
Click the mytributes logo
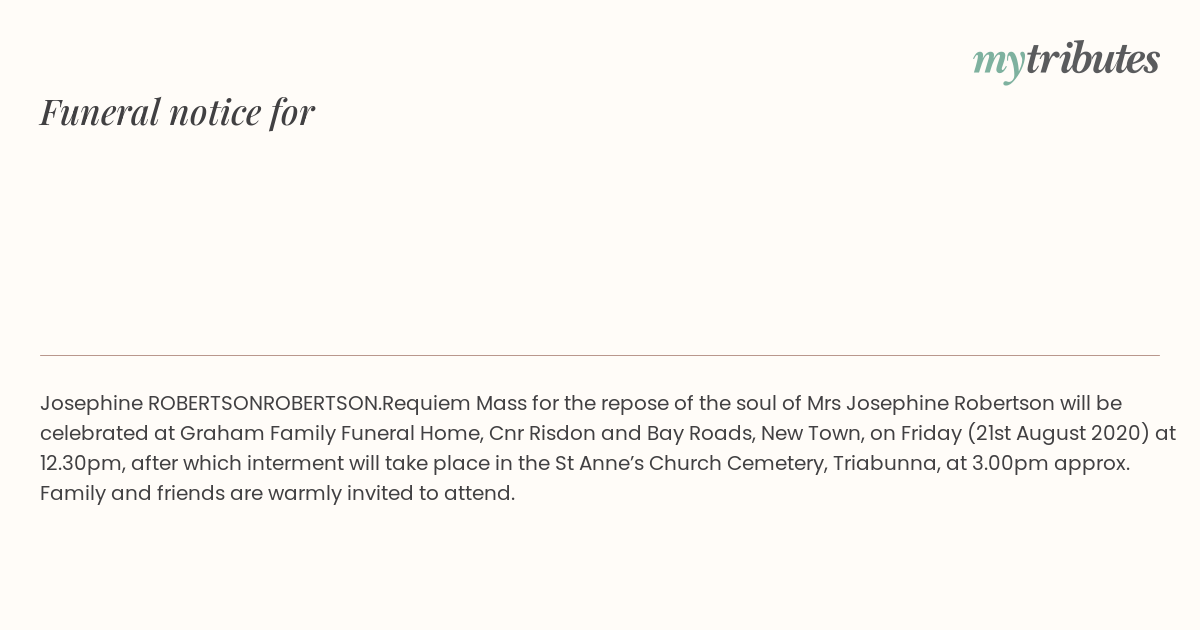tap(1066, 60)
